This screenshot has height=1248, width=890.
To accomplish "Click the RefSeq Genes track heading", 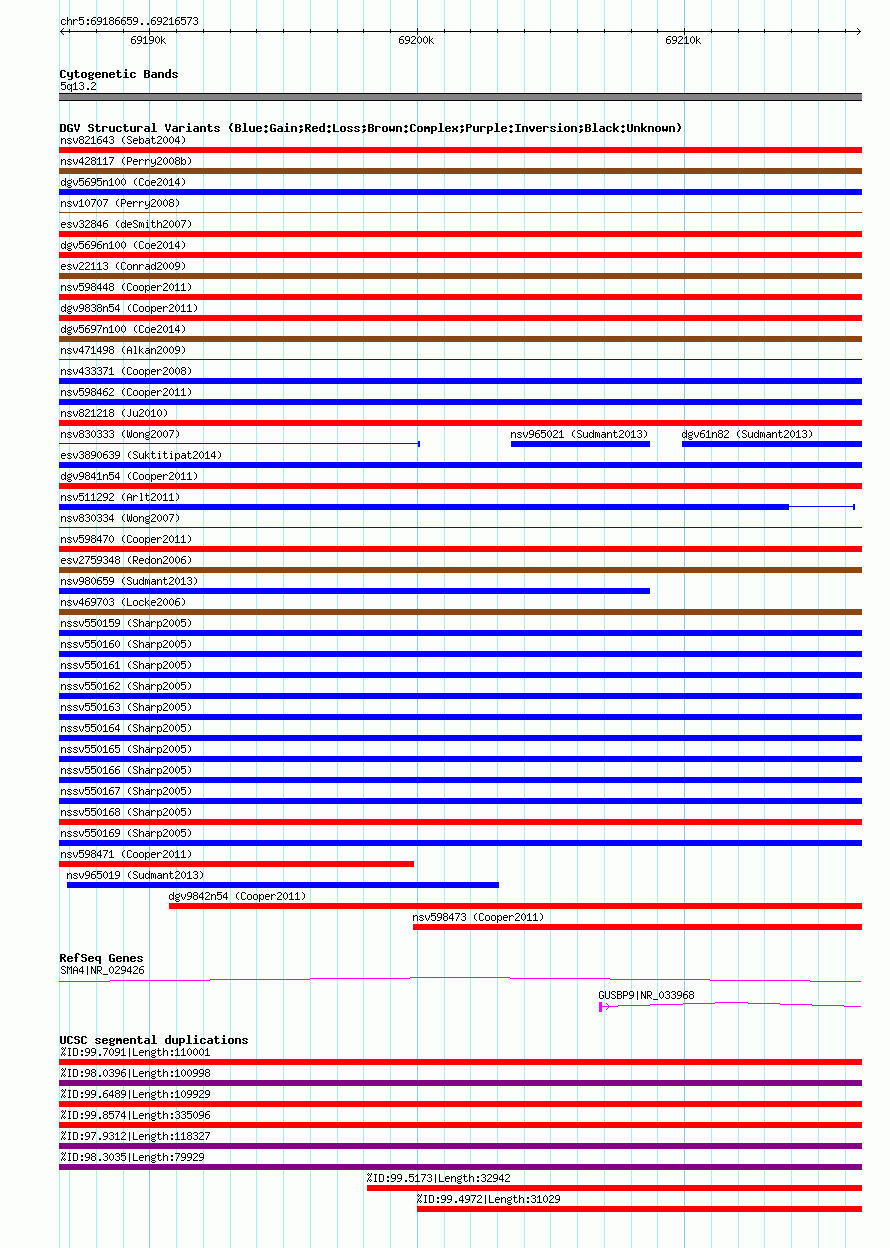I will point(101,958).
